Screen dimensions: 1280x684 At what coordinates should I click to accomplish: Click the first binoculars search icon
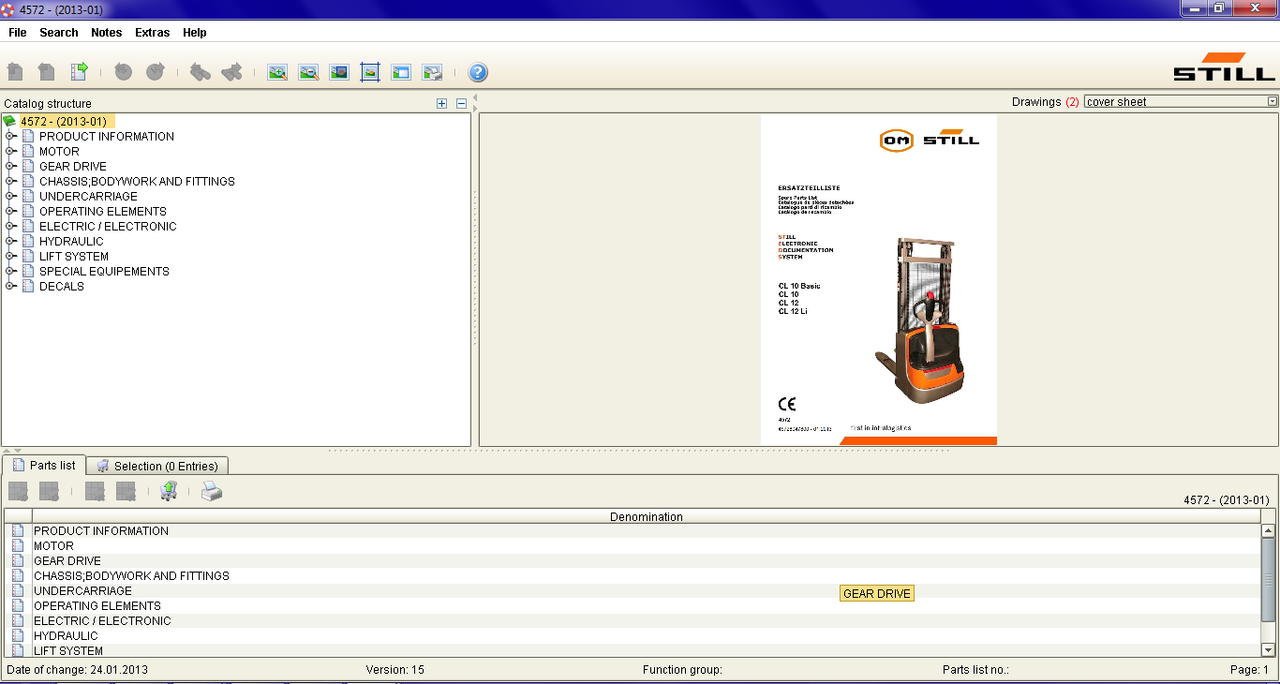click(200, 72)
